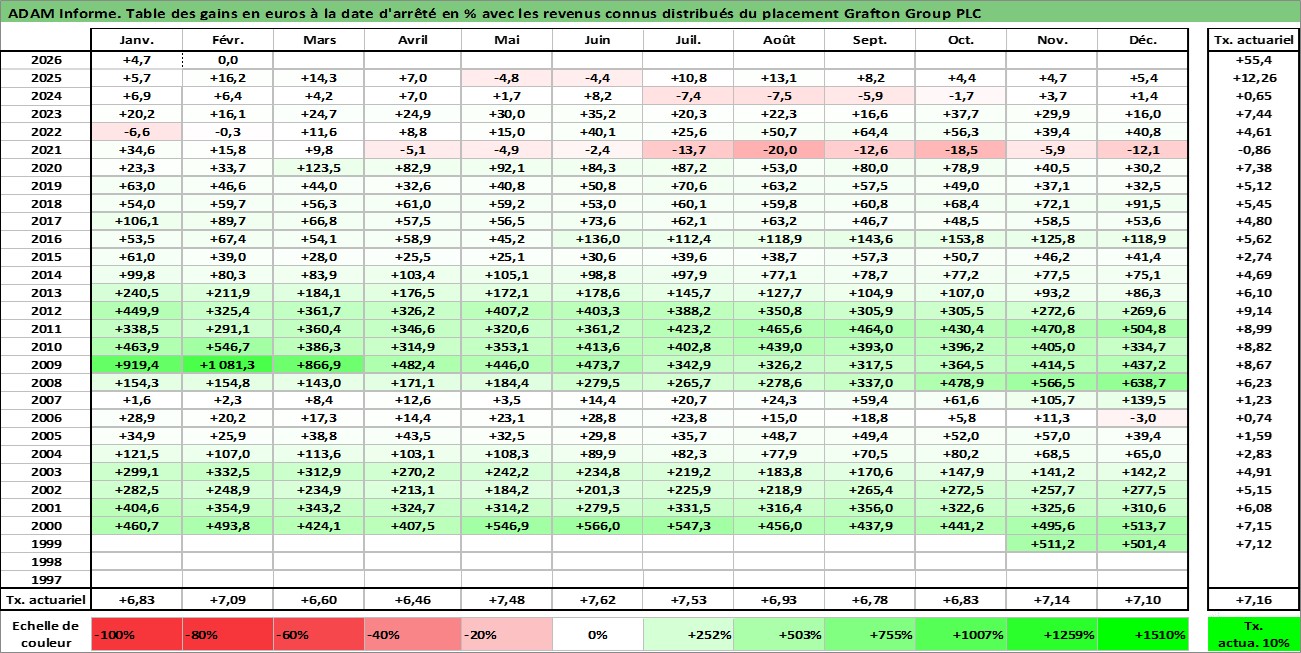This screenshot has width=1301, height=653.
Task: Select the 2026 row label
Action: click(46, 60)
